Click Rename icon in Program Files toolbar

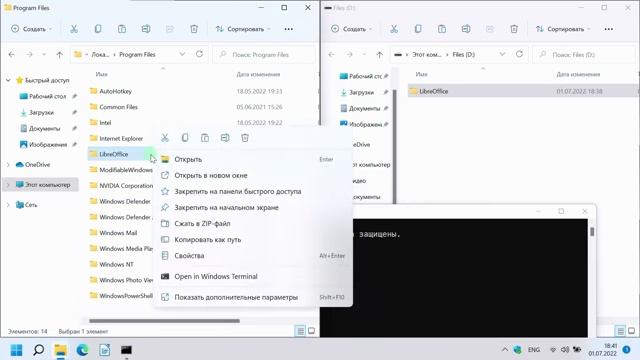(146, 29)
